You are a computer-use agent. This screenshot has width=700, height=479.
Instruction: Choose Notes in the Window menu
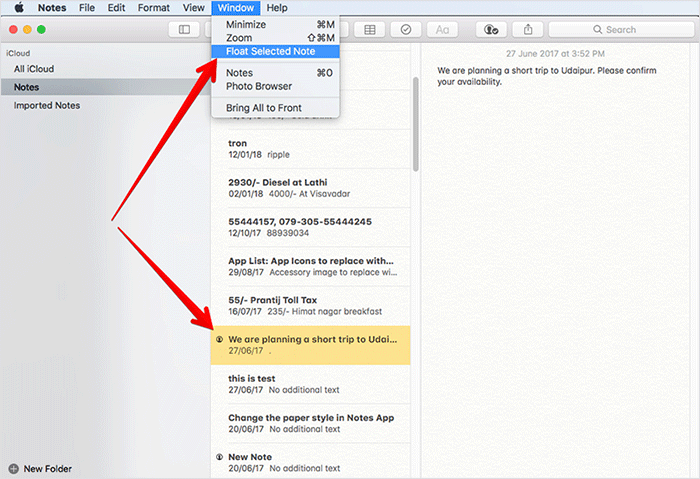click(x=275, y=73)
